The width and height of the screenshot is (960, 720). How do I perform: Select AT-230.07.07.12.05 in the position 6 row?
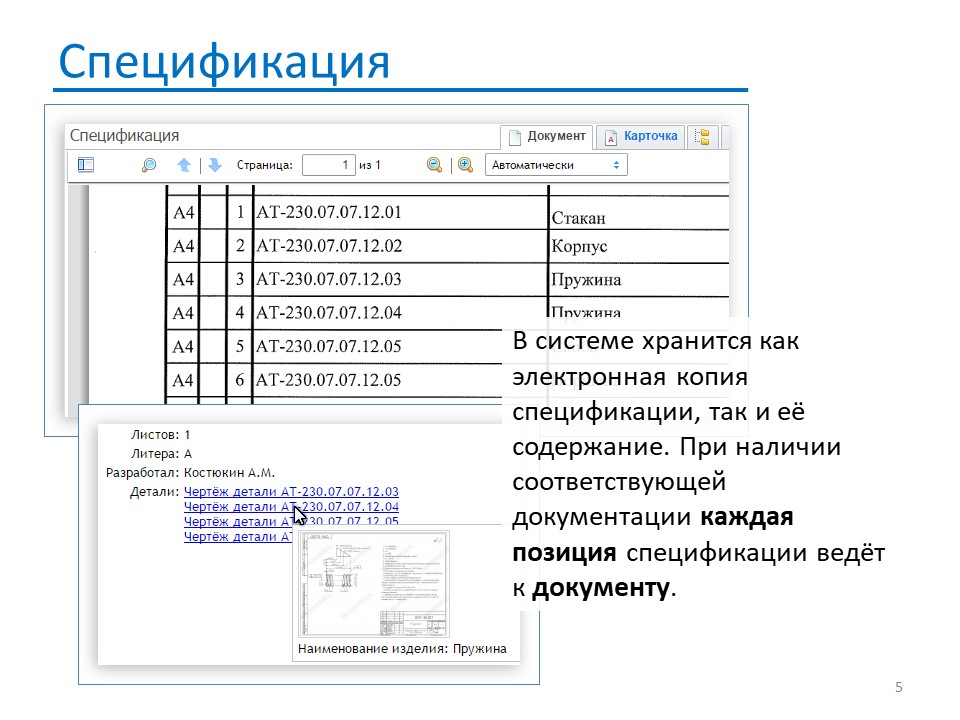click(x=329, y=380)
